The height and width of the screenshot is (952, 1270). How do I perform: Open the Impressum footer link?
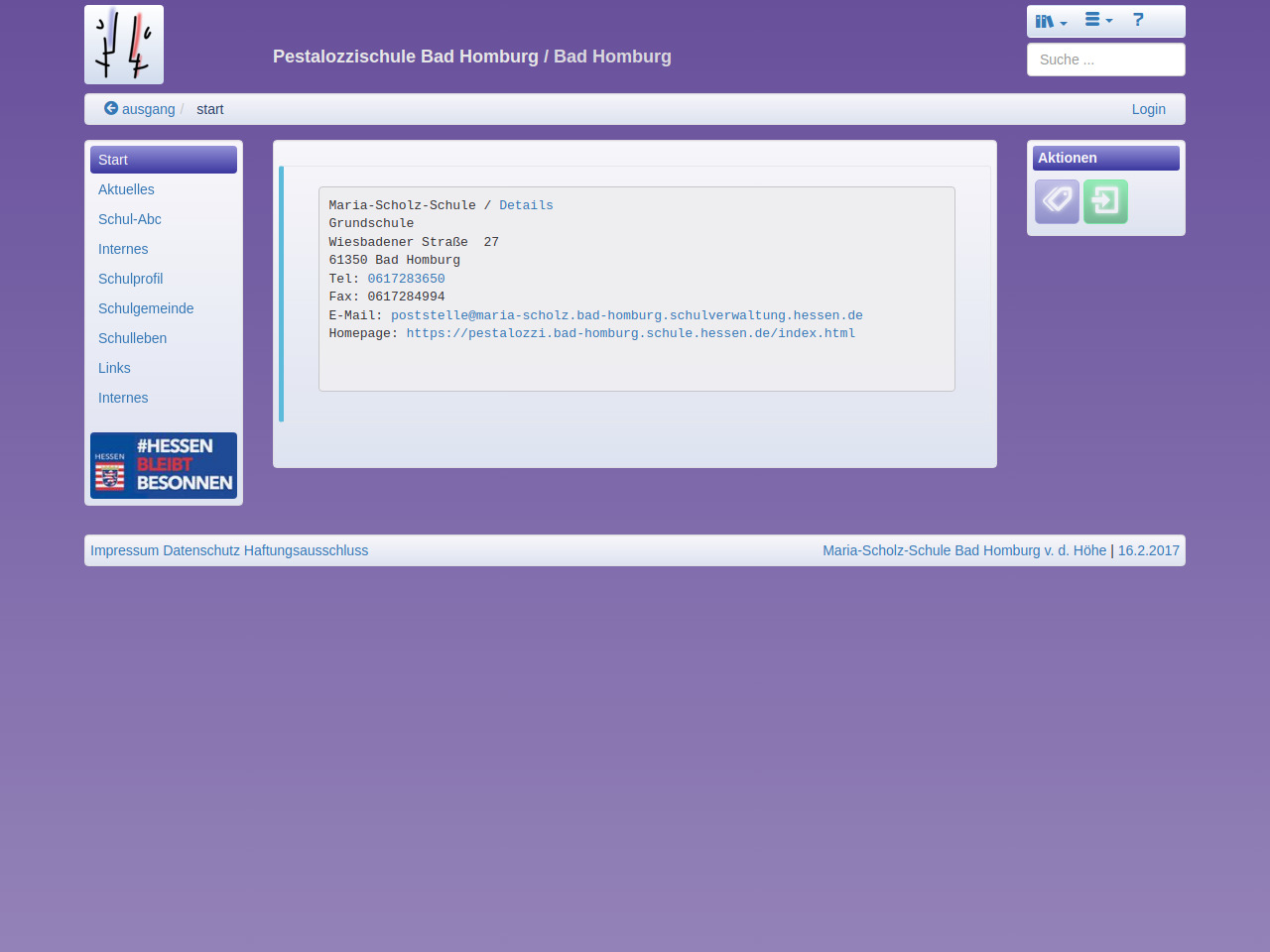point(124,550)
